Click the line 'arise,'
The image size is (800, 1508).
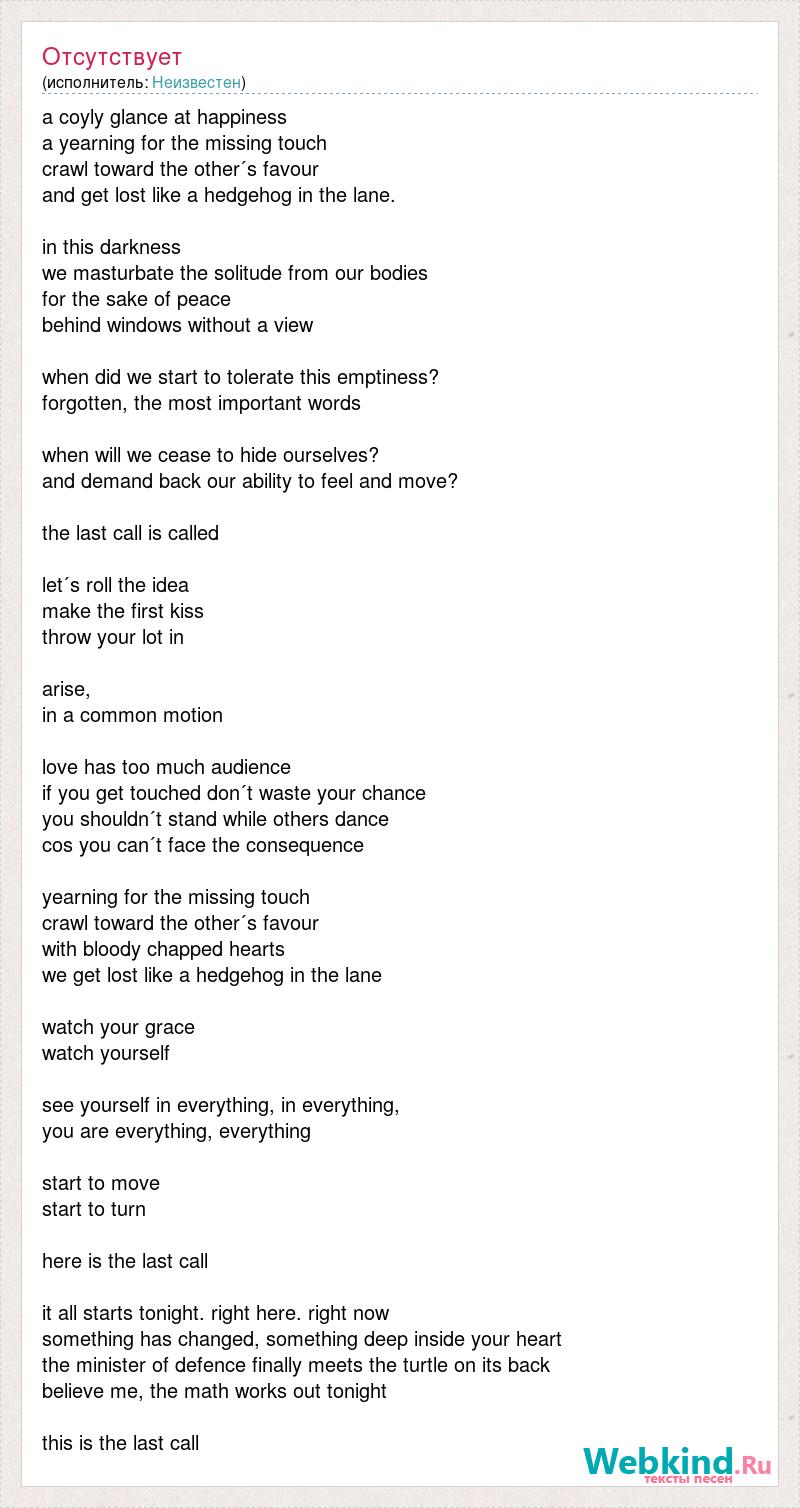click(x=66, y=689)
